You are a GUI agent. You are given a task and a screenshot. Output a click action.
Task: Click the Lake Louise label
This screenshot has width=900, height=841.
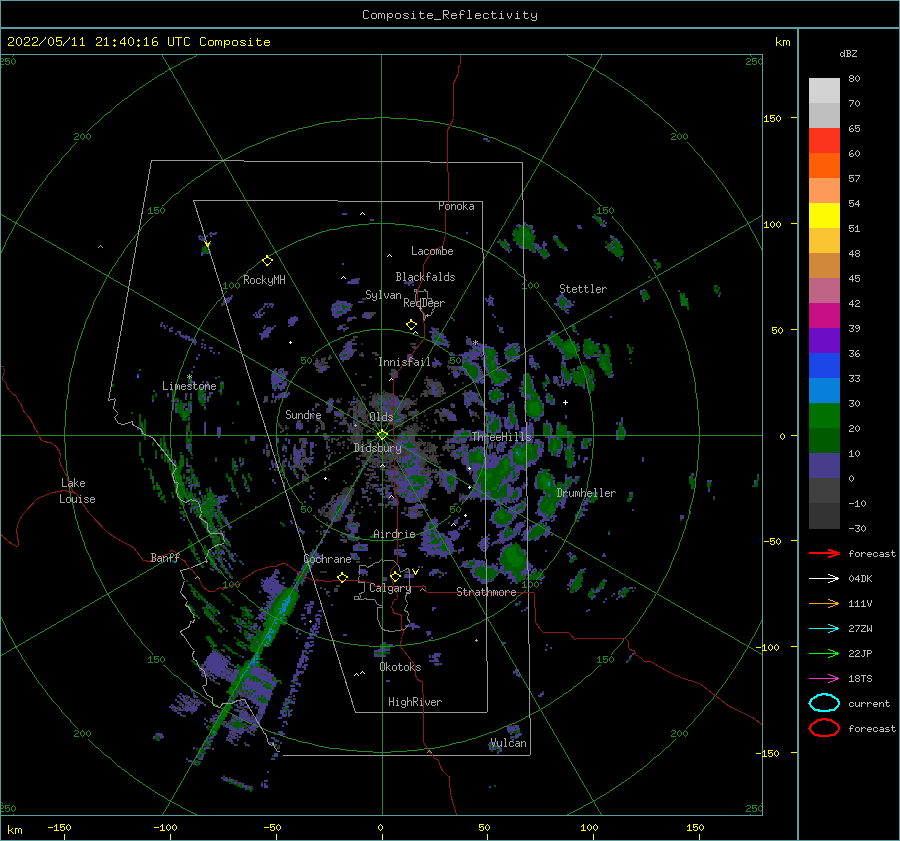pos(77,491)
